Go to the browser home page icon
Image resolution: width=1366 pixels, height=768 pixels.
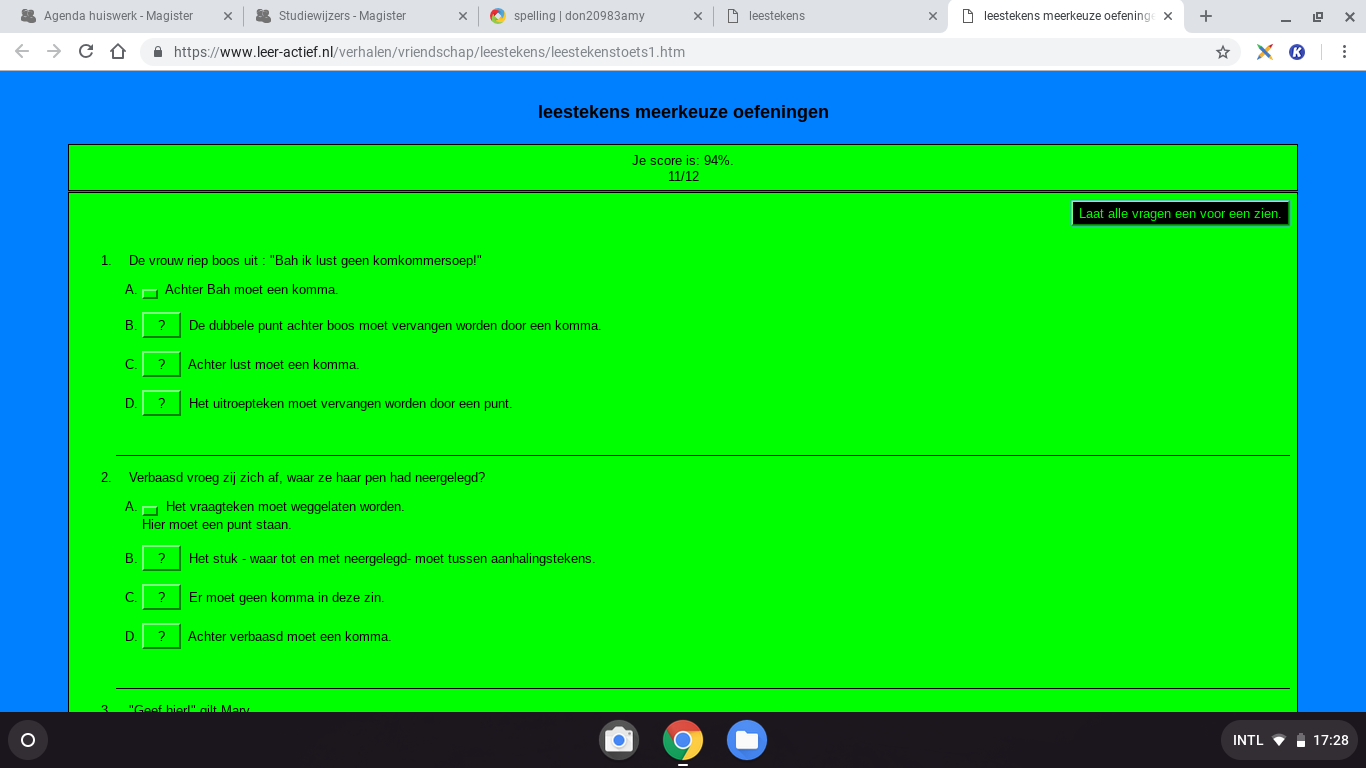point(118,52)
